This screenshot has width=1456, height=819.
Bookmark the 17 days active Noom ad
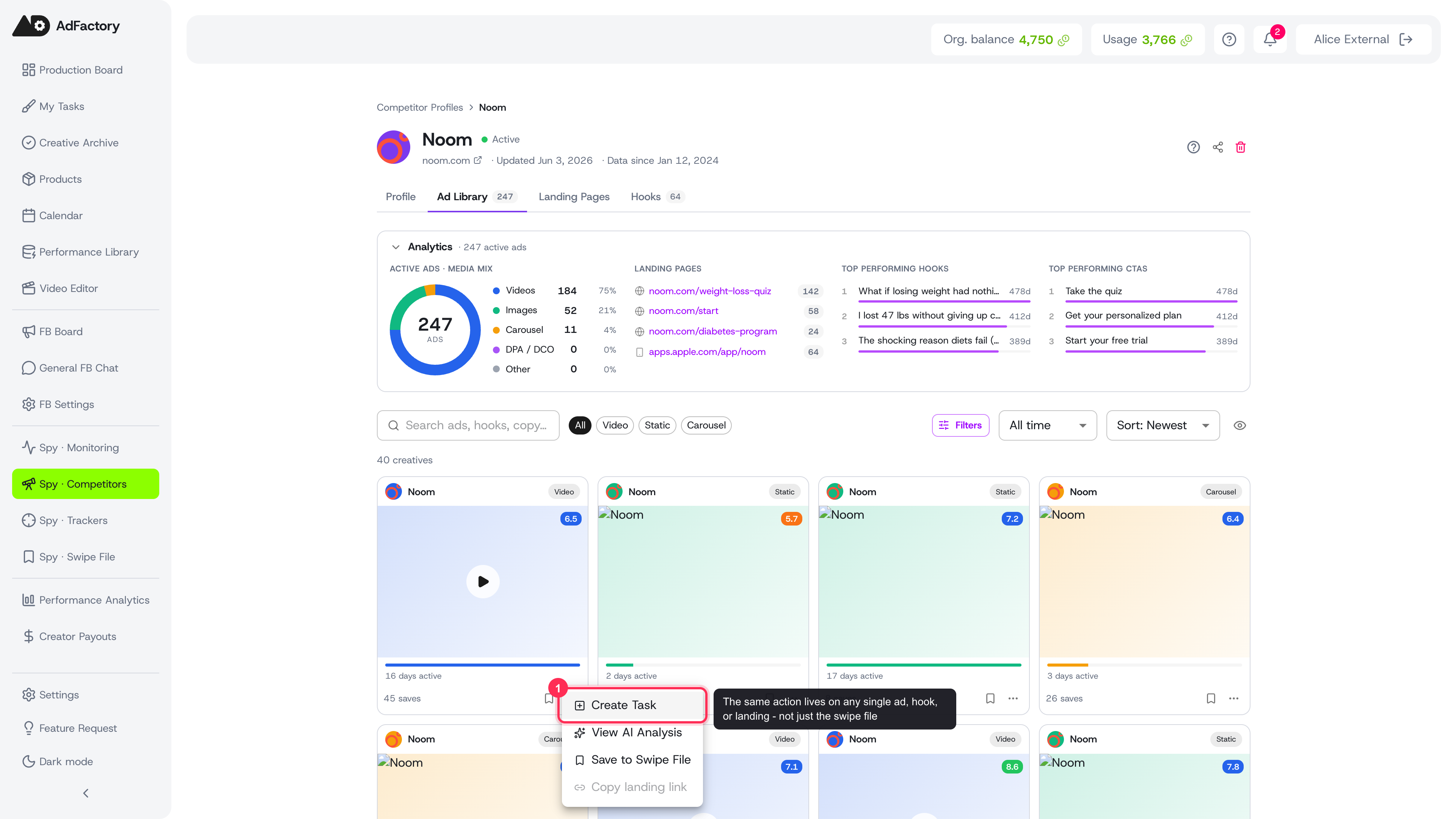(990, 698)
